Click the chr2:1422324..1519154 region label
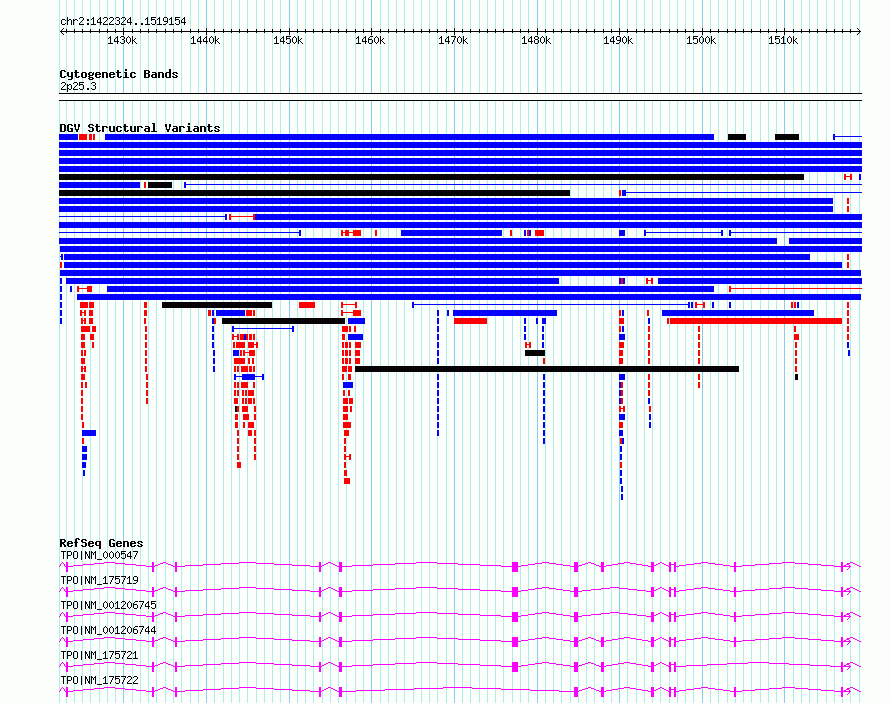Screen dimensions: 890x703 [x=123, y=21]
